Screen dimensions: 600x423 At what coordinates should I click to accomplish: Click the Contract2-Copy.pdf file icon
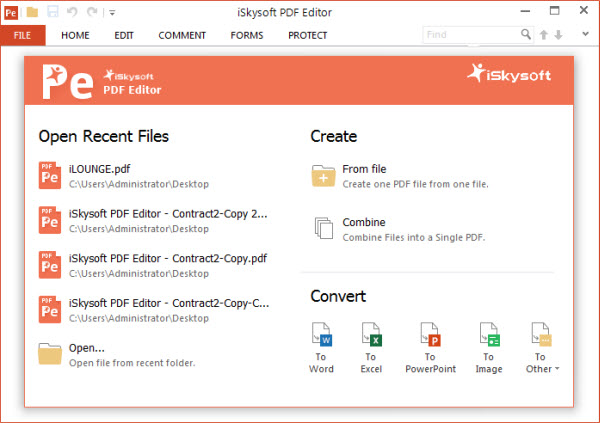pyautogui.click(x=50, y=265)
